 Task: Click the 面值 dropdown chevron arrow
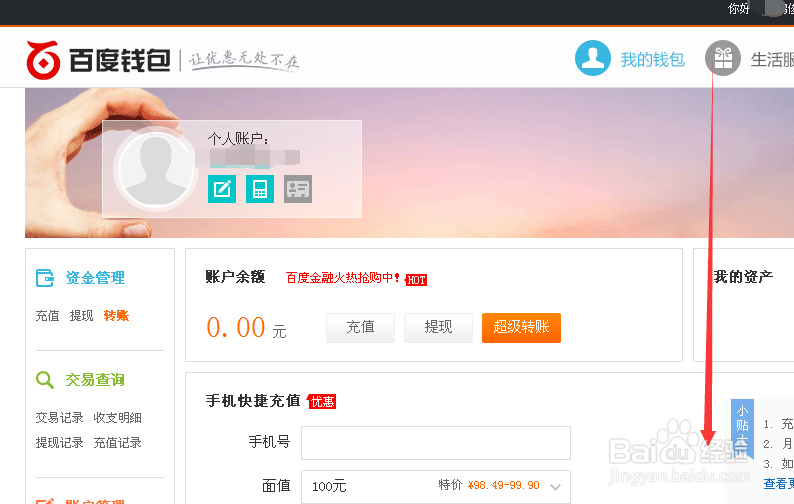tap(555, 487)
